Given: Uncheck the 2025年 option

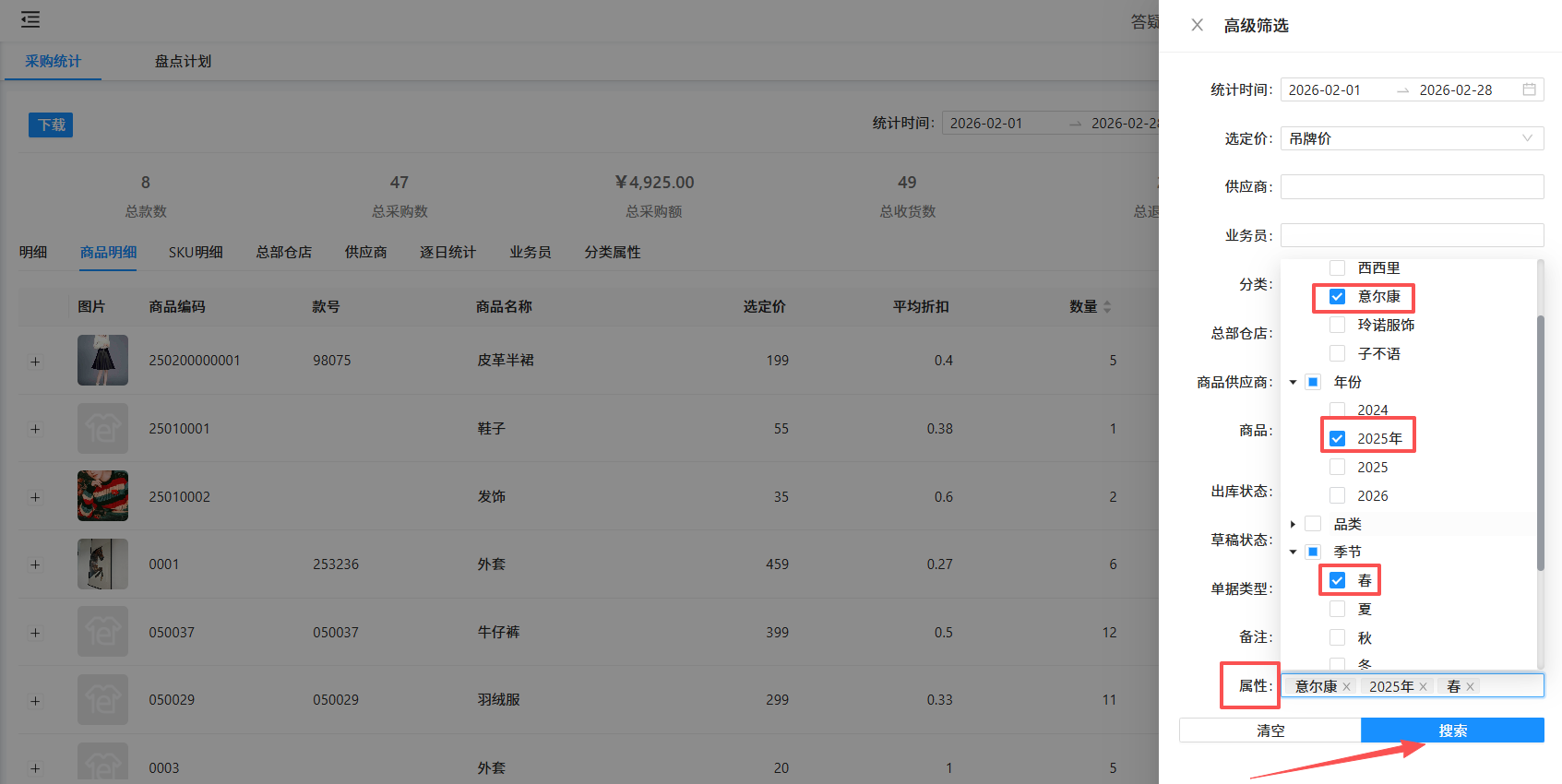Looking at the screenshot, I should [1337, 438].
